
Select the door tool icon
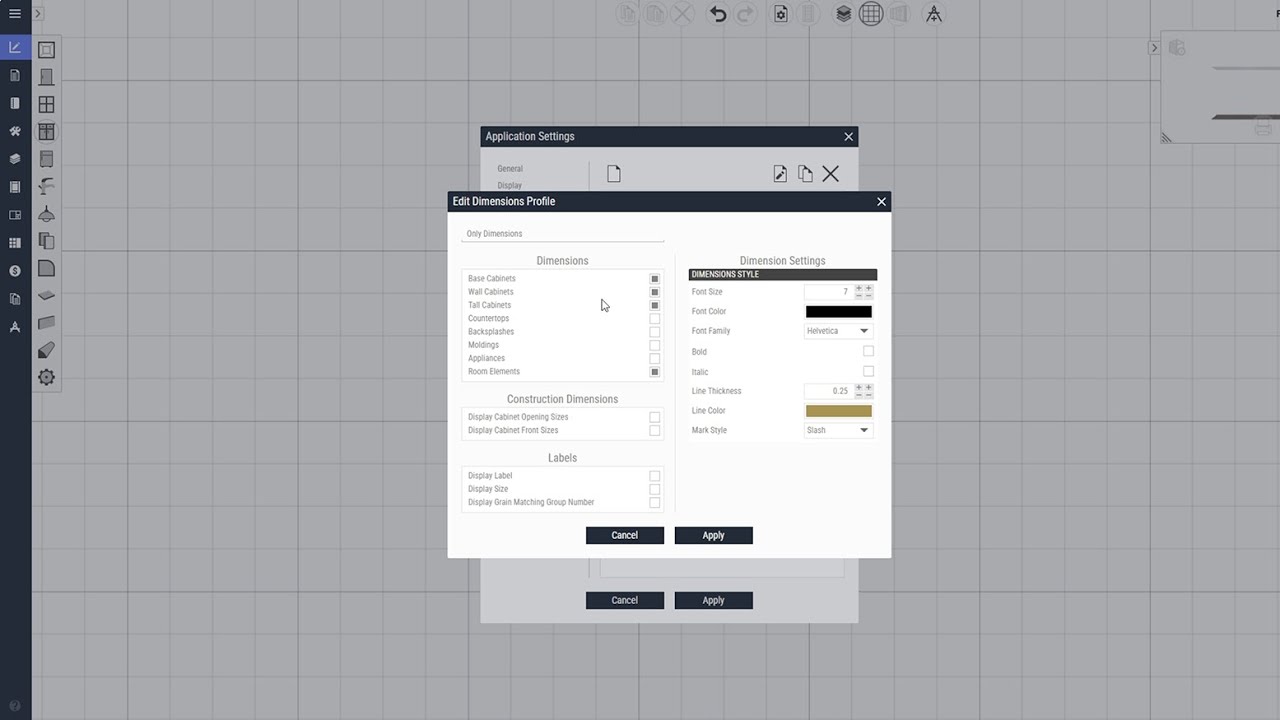click(x=46, y=77)
